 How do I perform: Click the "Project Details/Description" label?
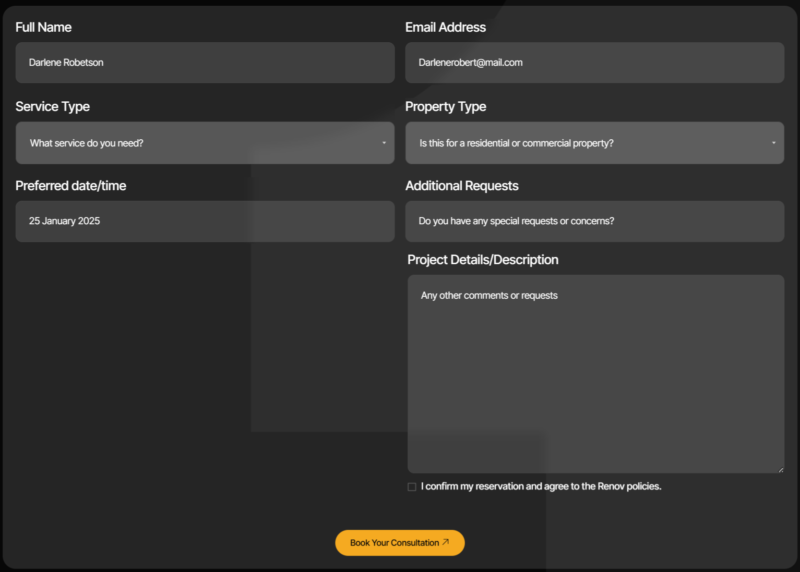click(x=482, y=259)
